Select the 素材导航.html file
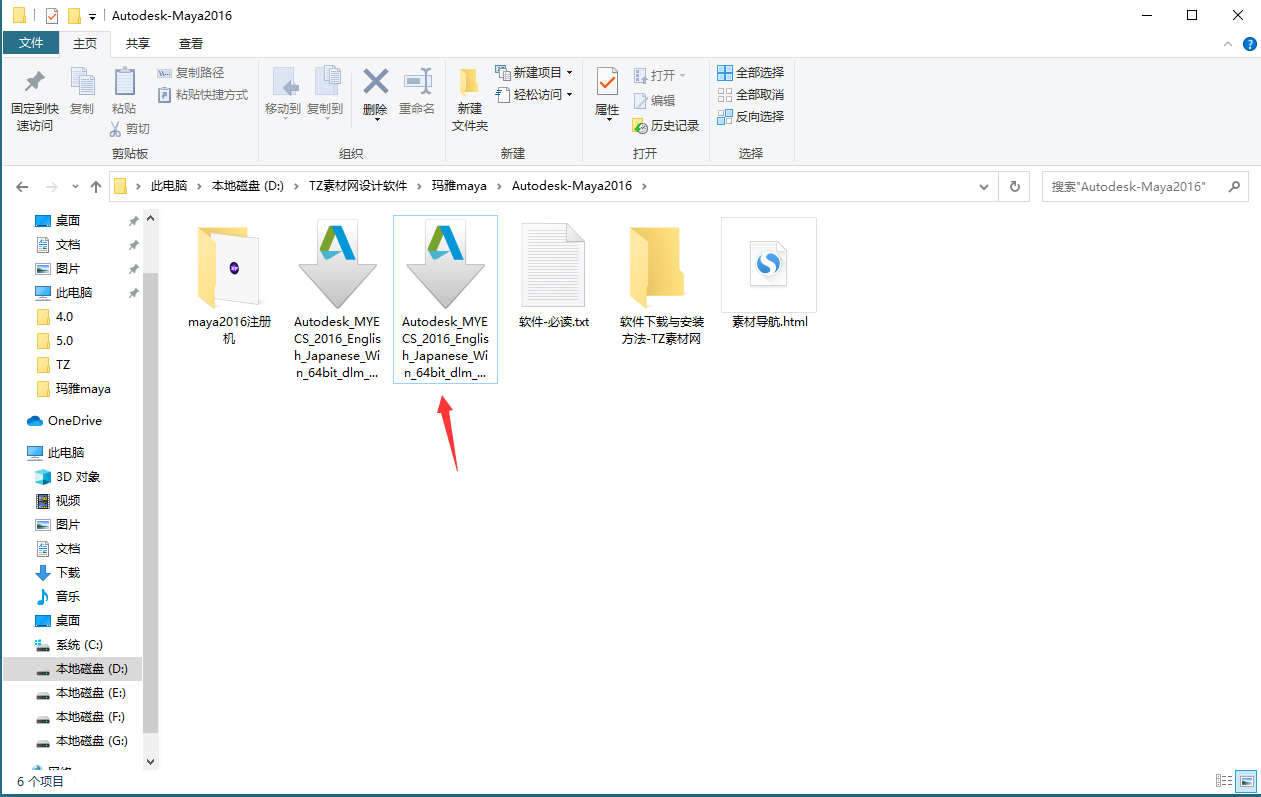 click(x=769, y=275)
